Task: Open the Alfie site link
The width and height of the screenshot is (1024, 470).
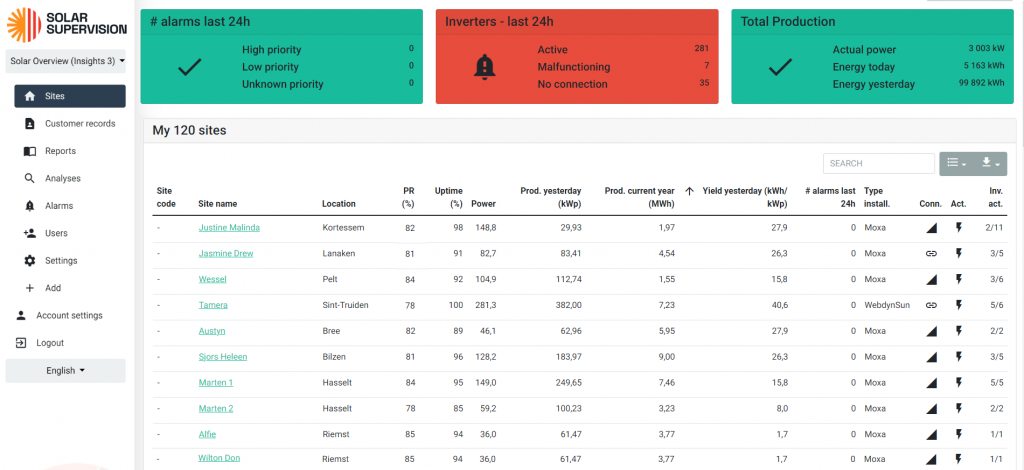Action: tap(207, 434)
